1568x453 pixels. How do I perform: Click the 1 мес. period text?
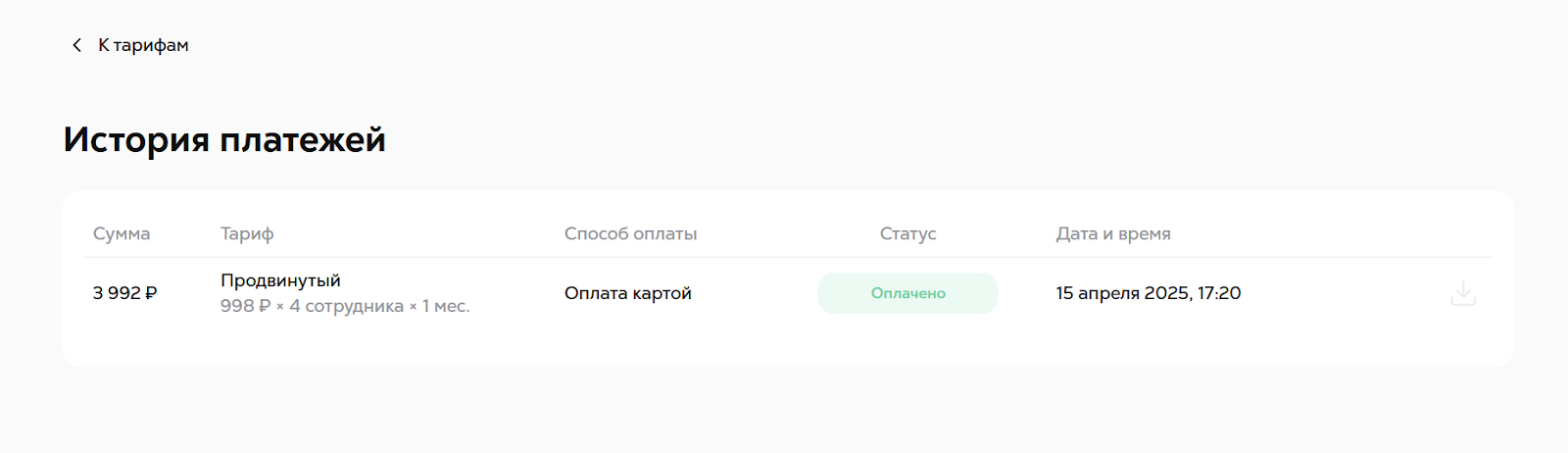coord(446,306)
